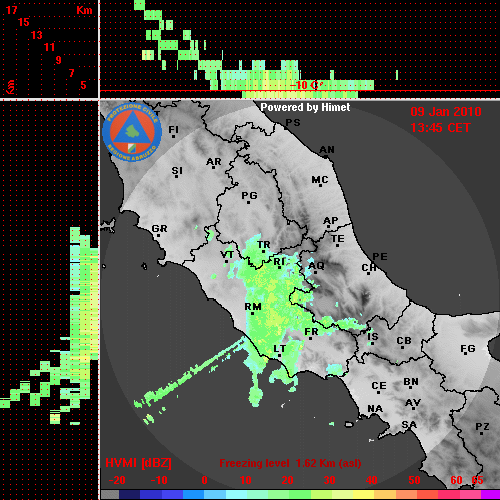Image resolution: width=500 pixels, height=500 pixels.
Task: Click the NA city label
Action: click(x=375, y=409)
